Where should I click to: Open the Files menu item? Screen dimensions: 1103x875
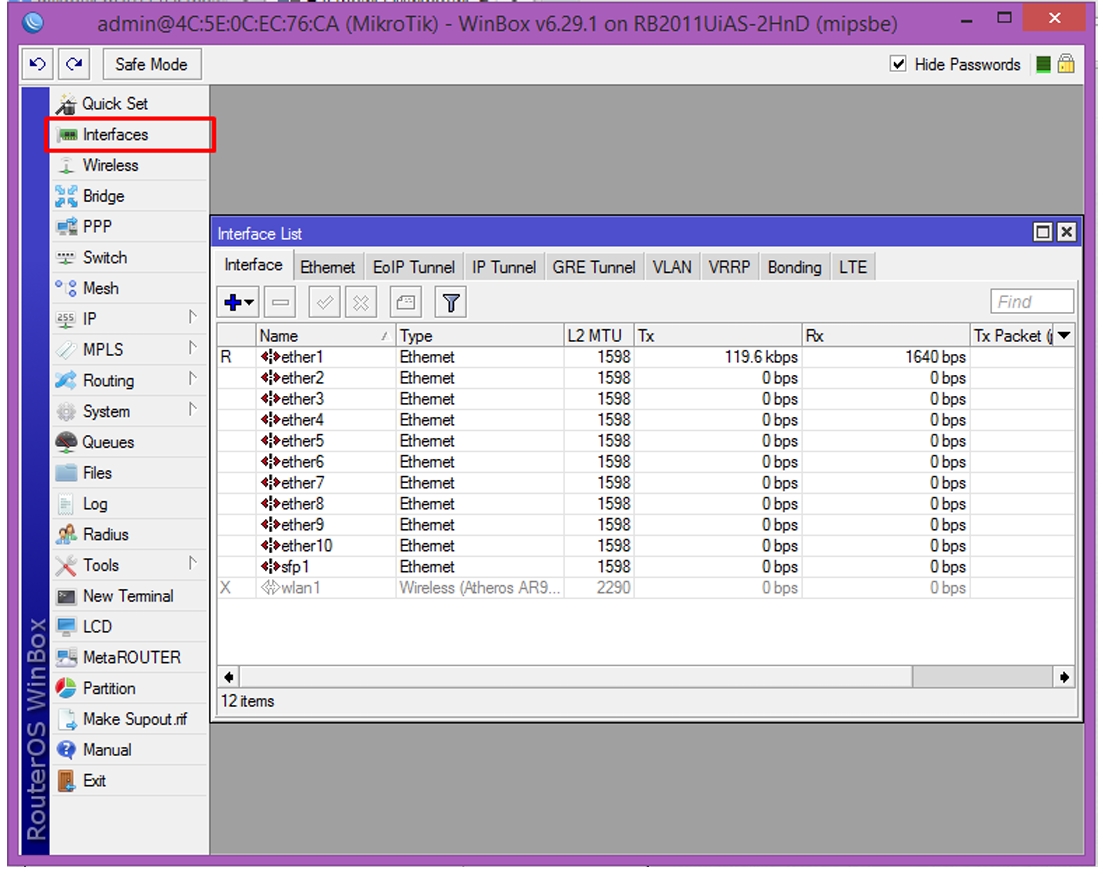pyautogui.click(x=128, y=473)
